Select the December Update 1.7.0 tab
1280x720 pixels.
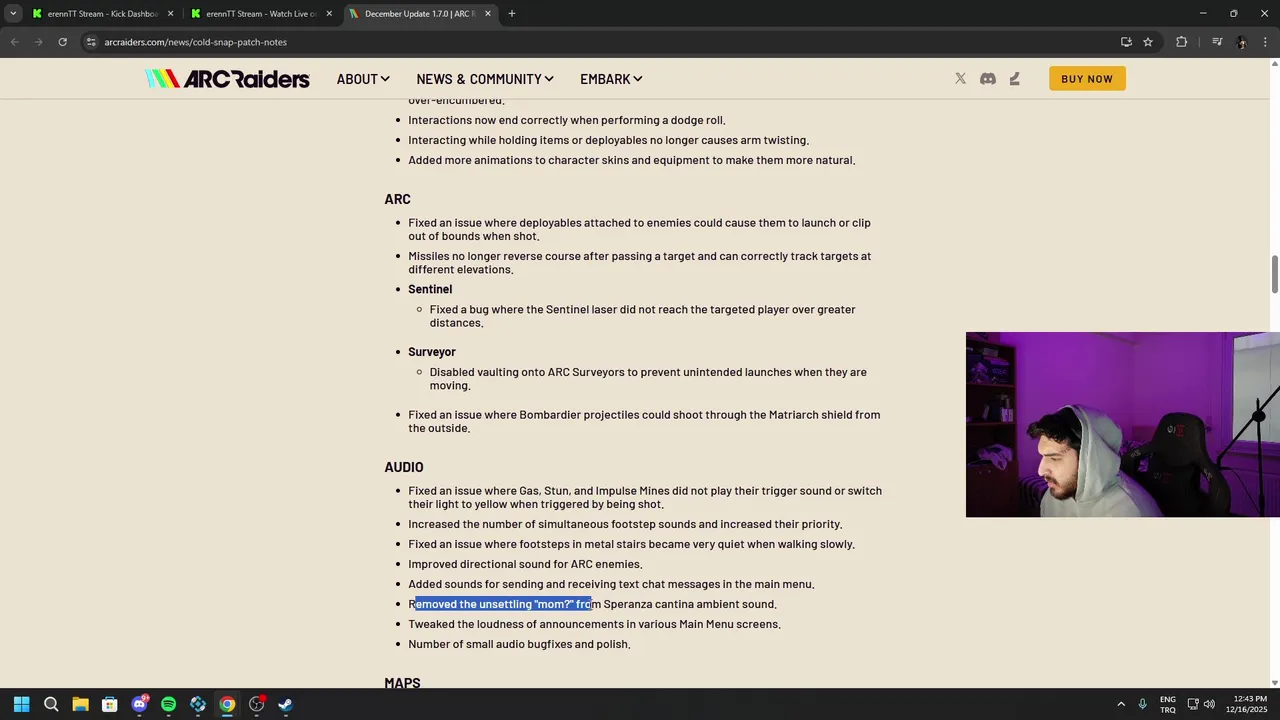[420, 14]
